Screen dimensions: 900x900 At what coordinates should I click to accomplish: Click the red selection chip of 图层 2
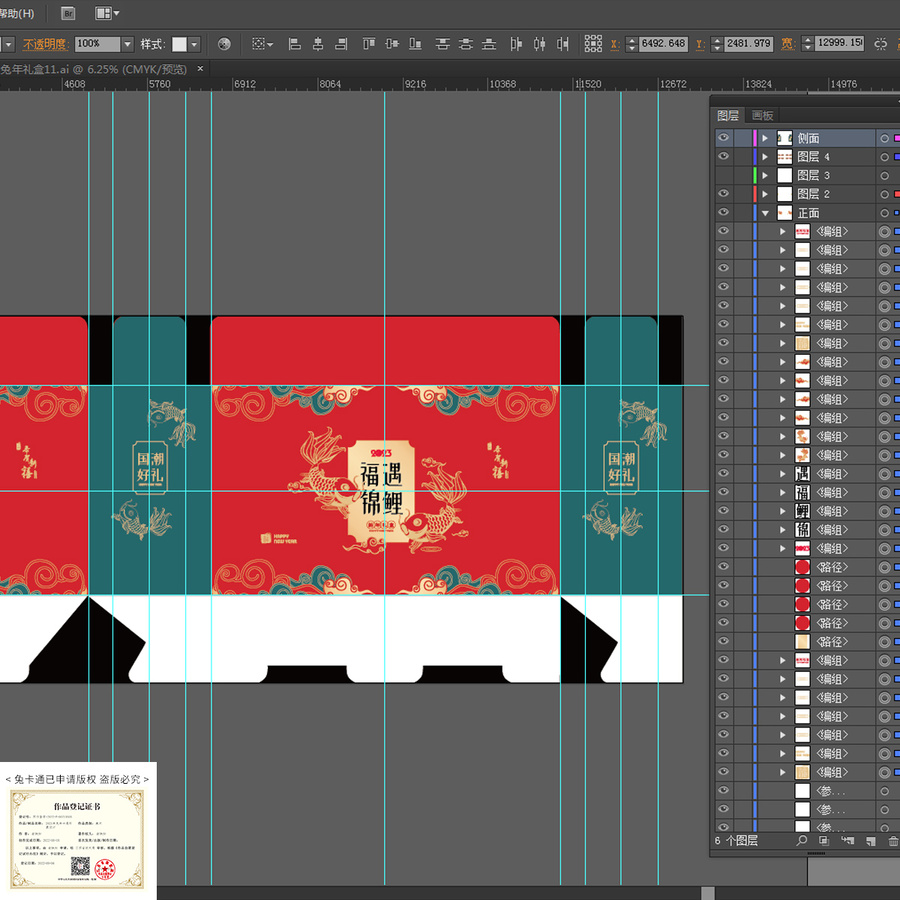click(897, 194)
